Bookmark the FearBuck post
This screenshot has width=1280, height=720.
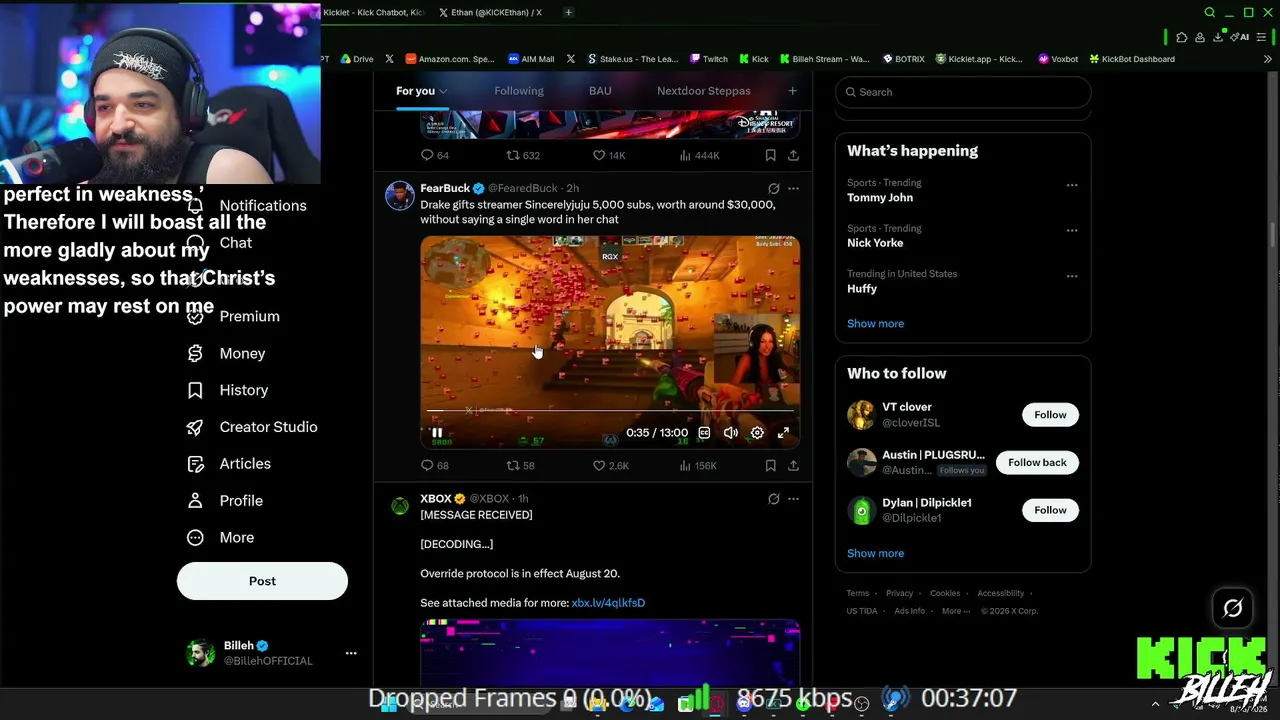[770, 466]
